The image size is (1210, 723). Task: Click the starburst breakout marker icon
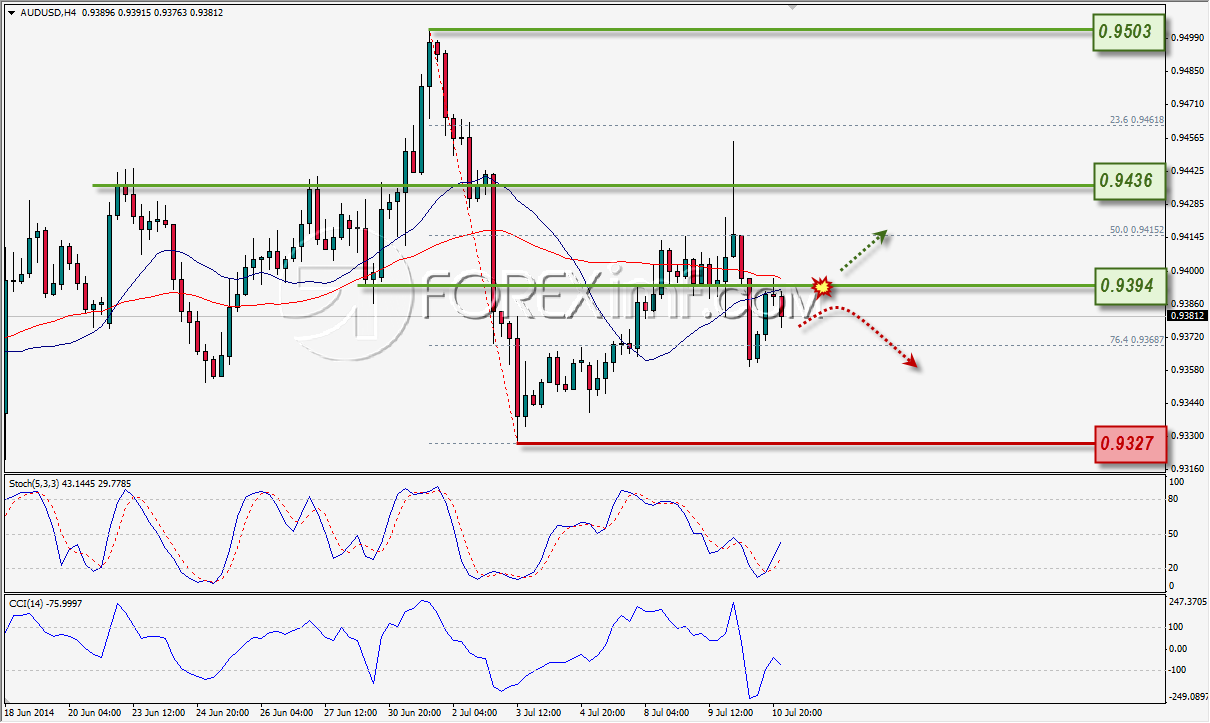pyautogui.click(x=821, y=287)
